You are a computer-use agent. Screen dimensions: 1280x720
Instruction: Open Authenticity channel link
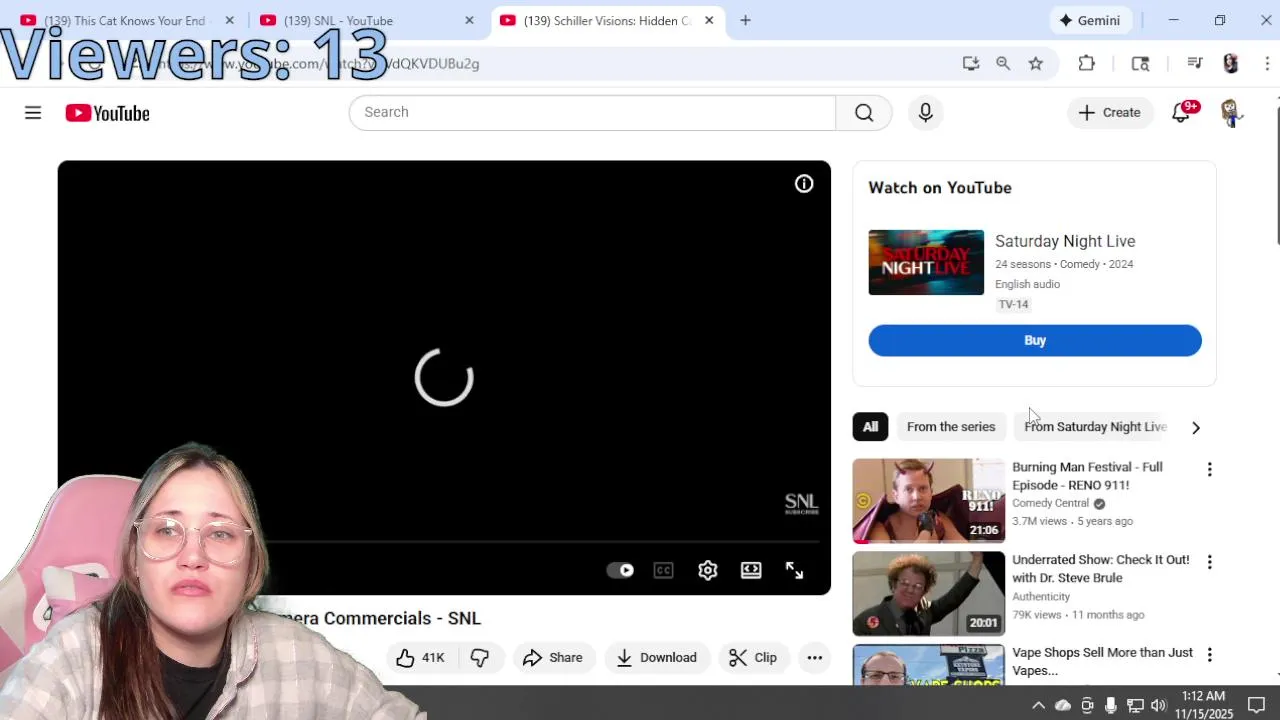pyautogui.click(x=1041, y=596)
